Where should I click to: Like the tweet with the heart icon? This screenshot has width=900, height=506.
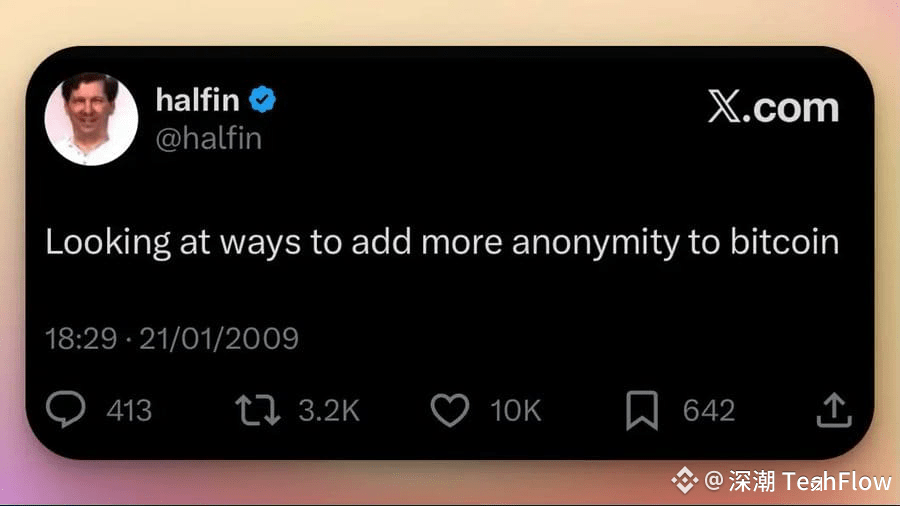click(x=450, y=410)
